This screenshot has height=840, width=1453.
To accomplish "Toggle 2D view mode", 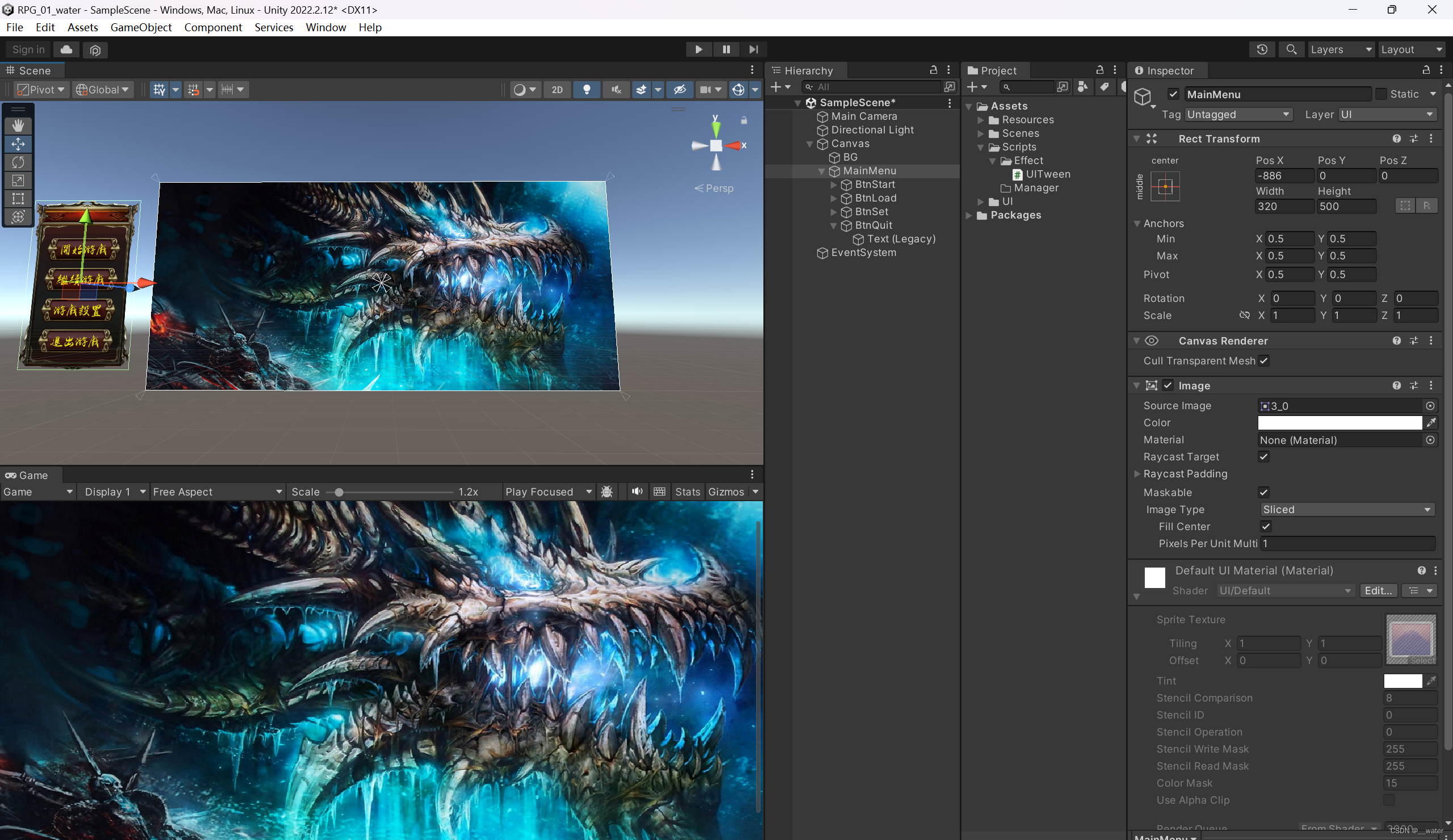I will [557, 89].
